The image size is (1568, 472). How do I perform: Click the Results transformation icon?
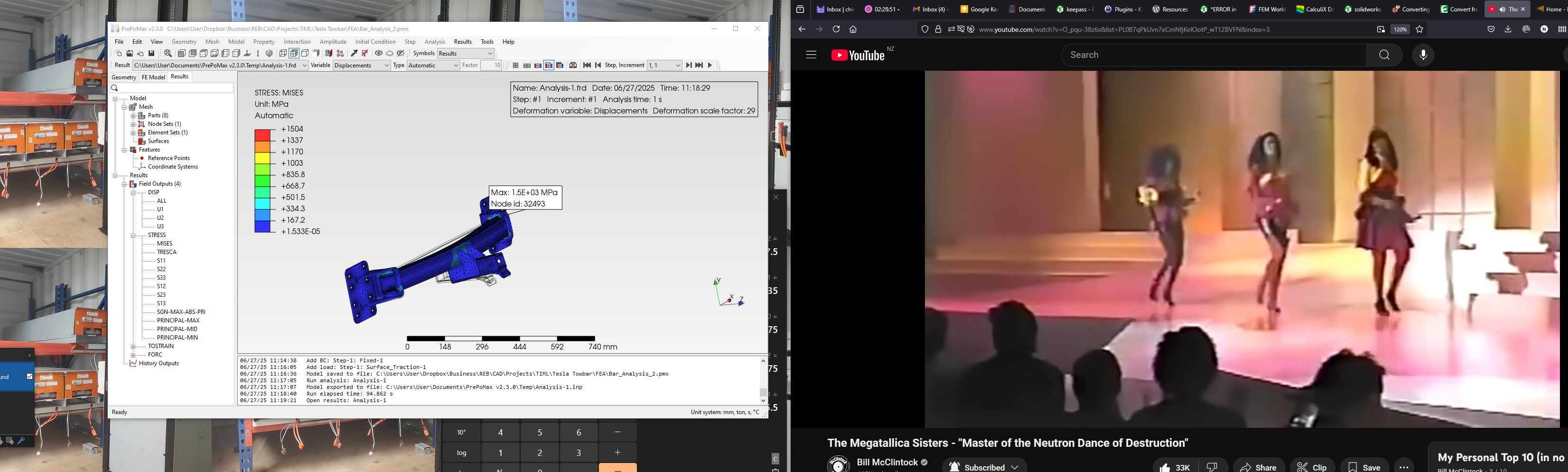(573, 65)
